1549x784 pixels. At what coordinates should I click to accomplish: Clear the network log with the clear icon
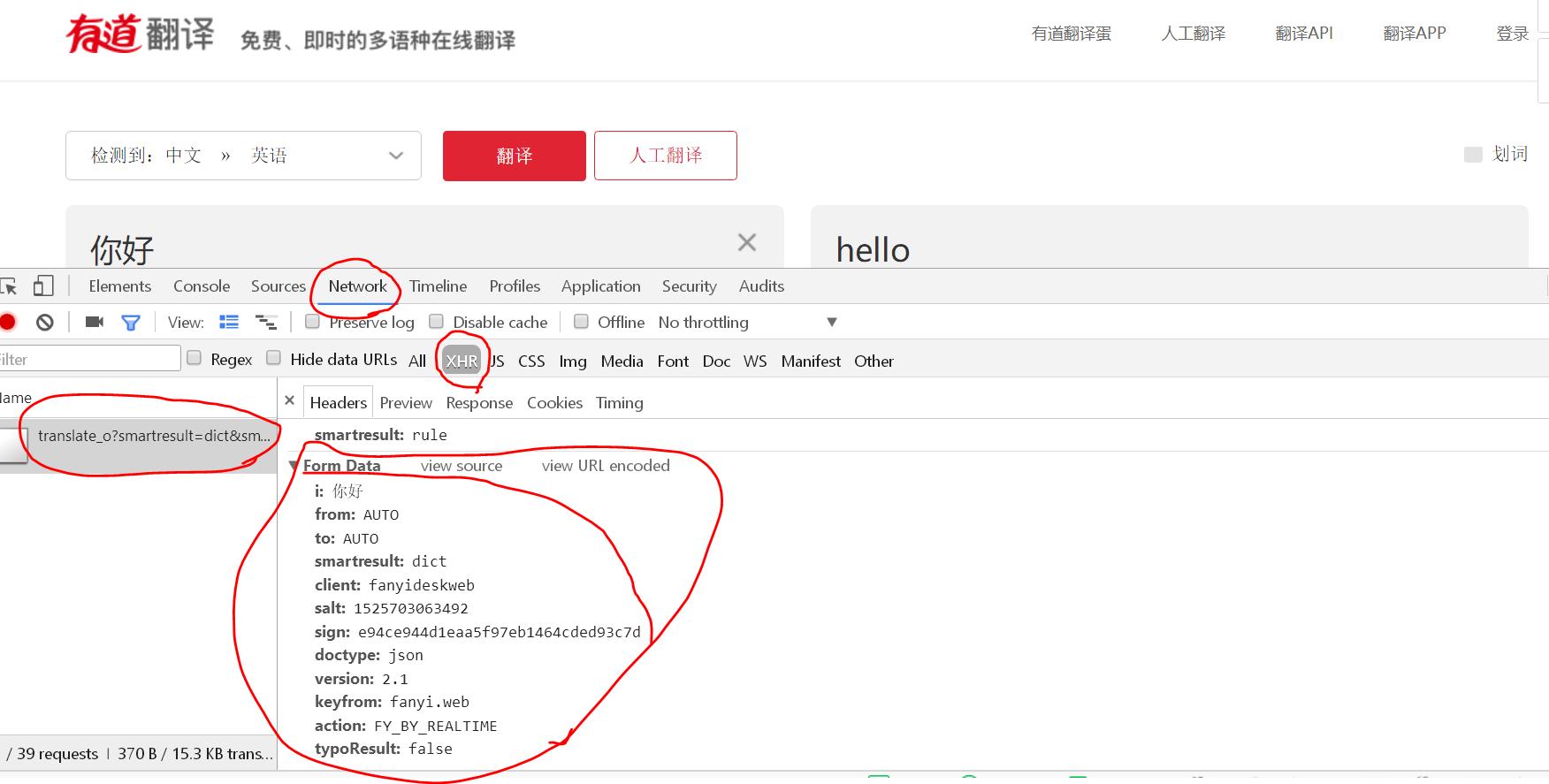click(x=45, y=323)
